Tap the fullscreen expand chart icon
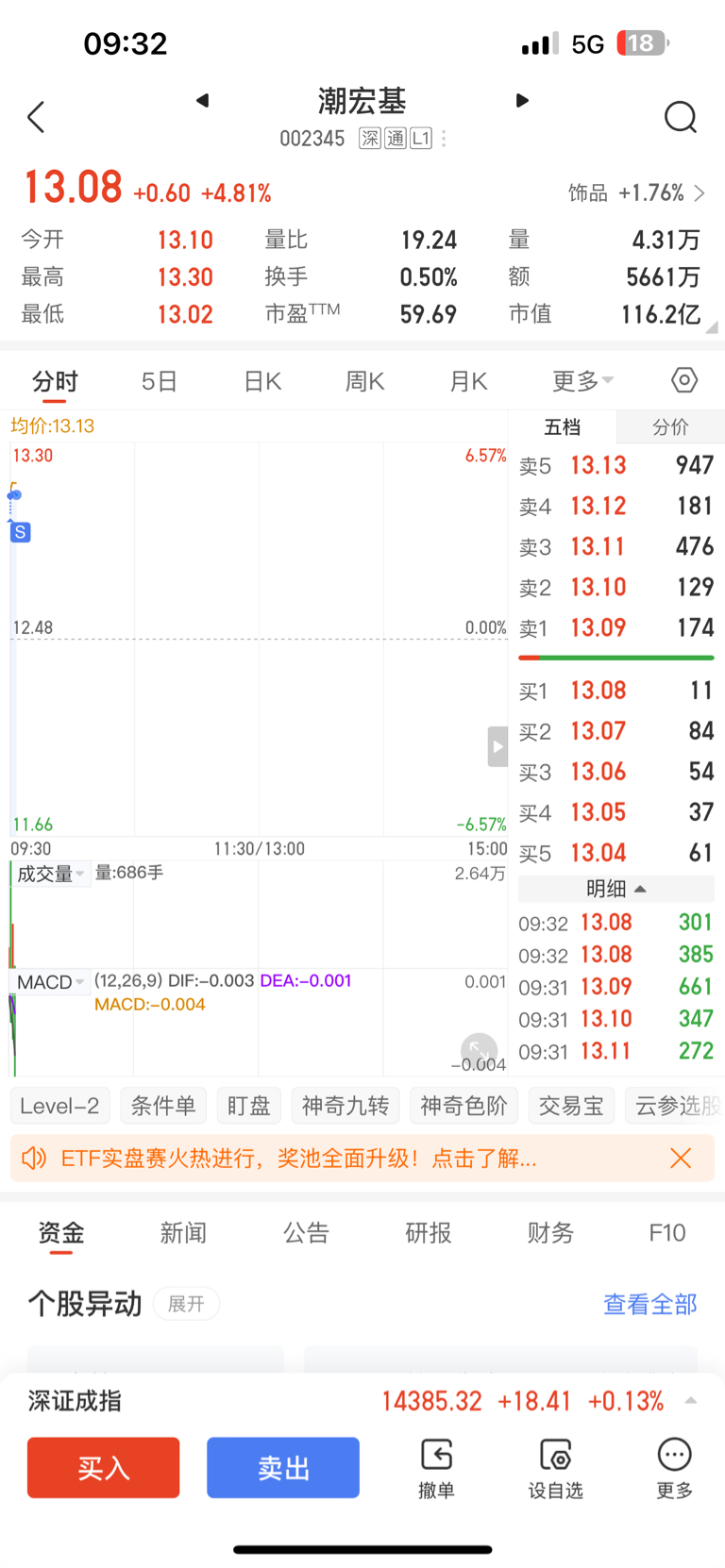 [x=480, y=1052]
